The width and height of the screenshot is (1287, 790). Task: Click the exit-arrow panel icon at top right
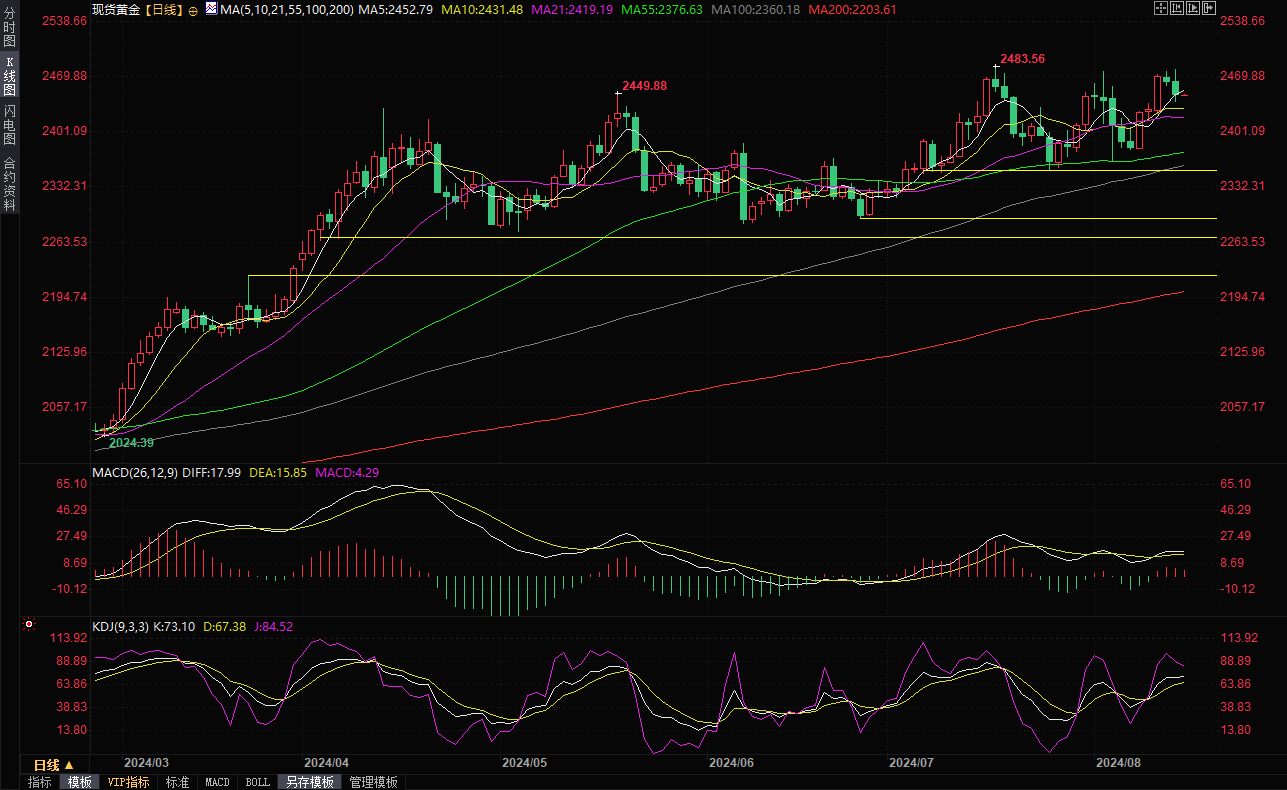point(1209,9)
